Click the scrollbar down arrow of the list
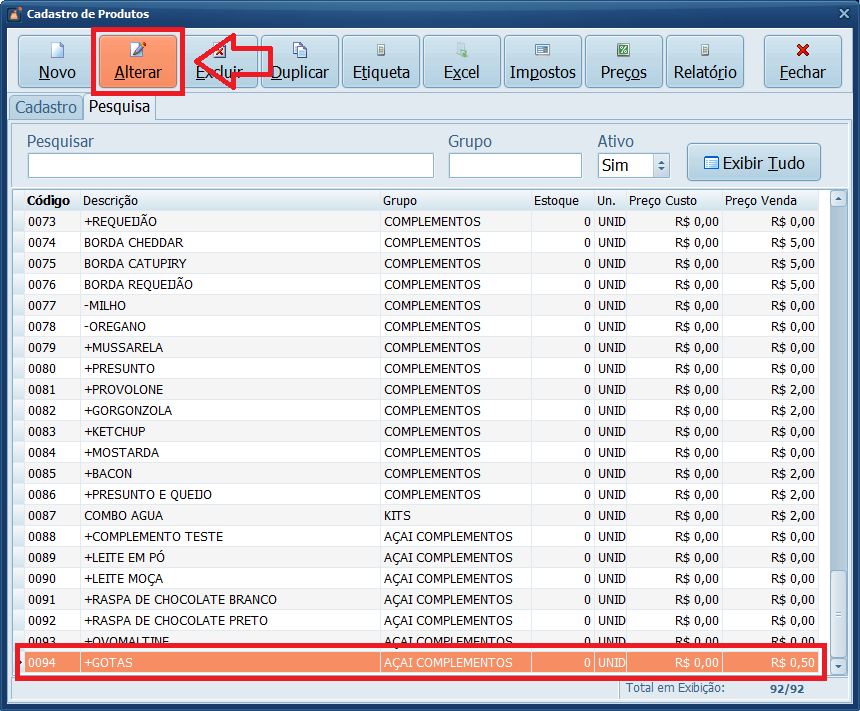Viewport: 860px width, 711px height. tap(838, 666)
